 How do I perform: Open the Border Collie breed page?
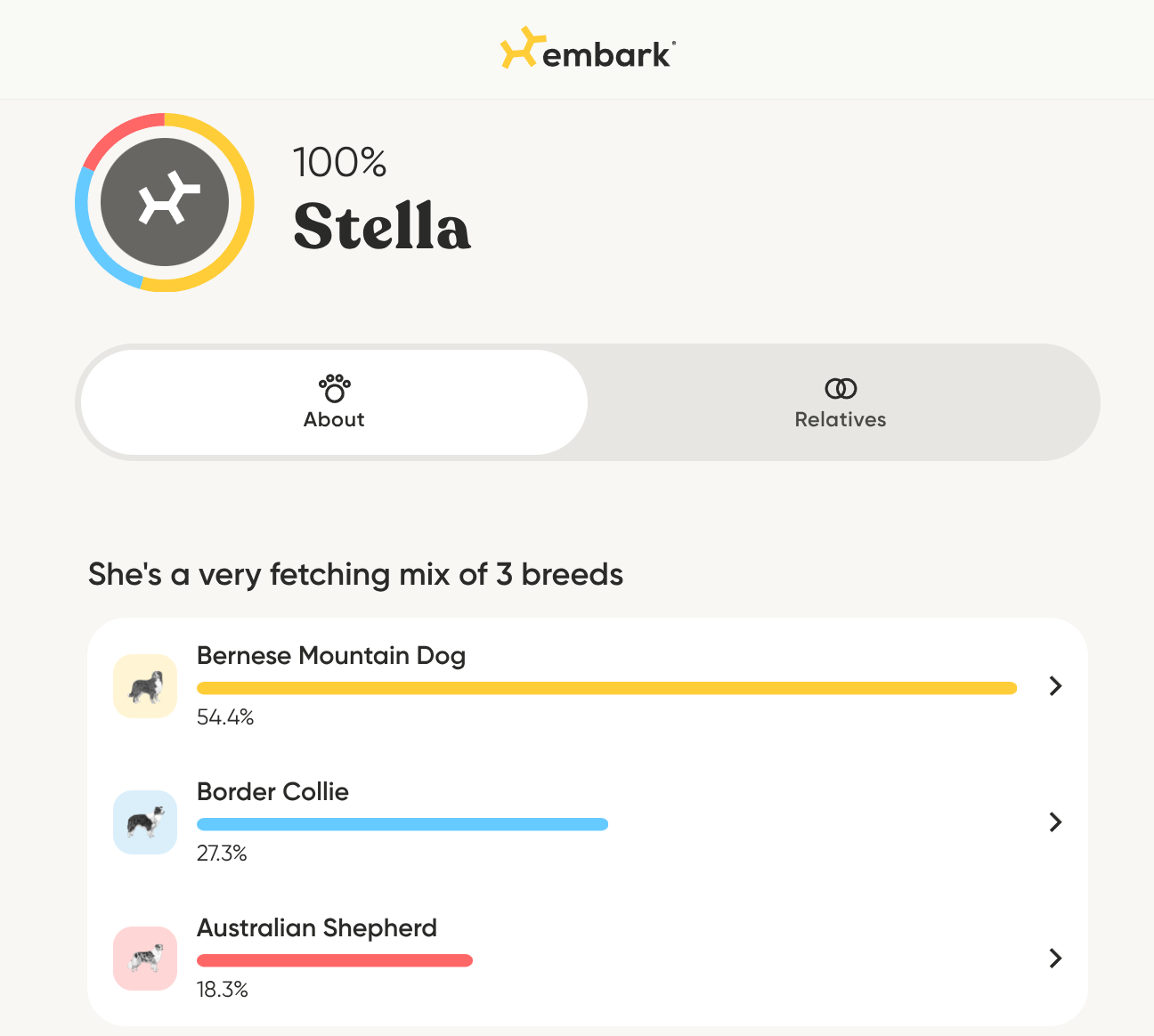[272, 791]
